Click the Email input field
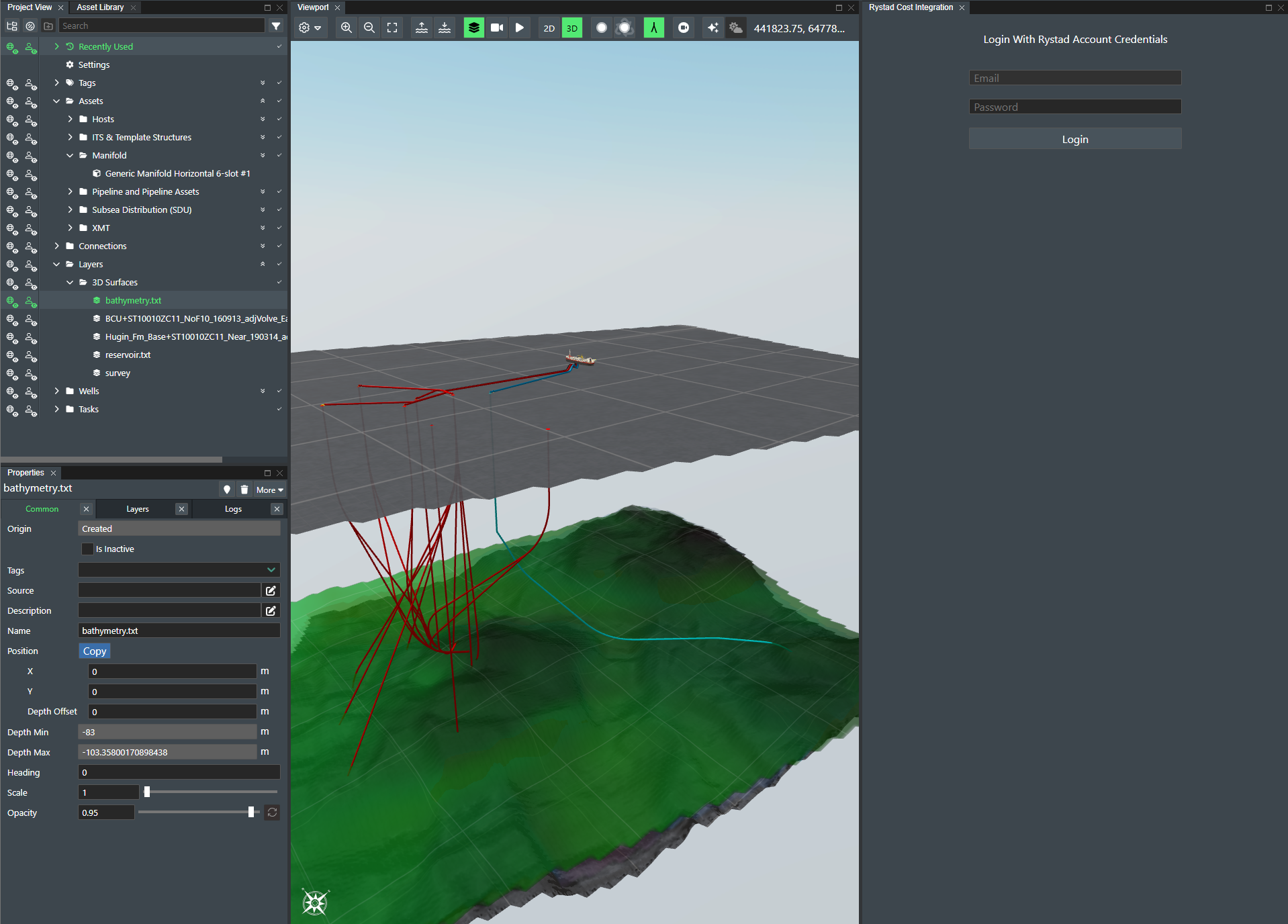 [x=1074, y=78]
